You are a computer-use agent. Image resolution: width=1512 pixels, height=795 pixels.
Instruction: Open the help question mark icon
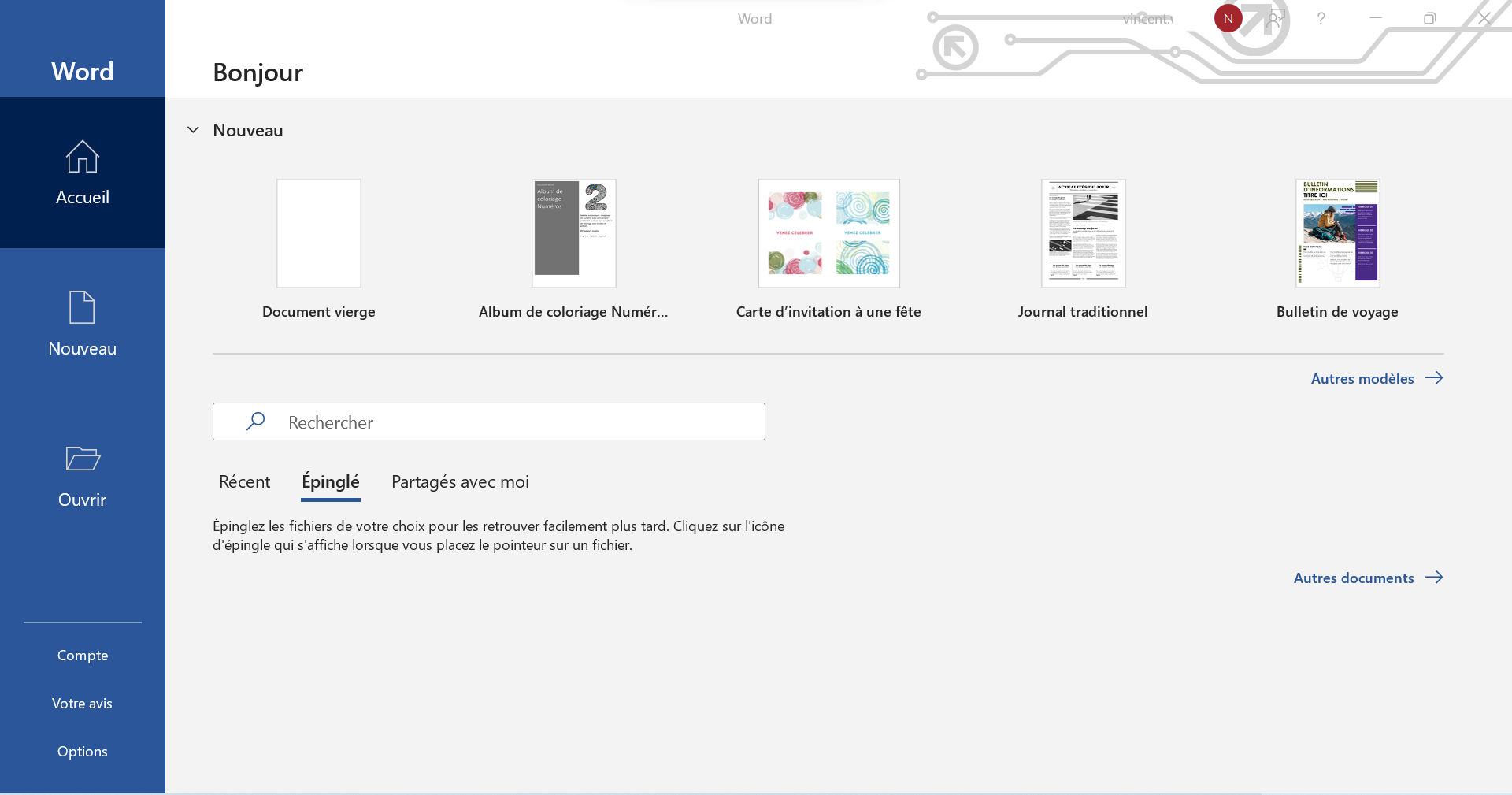[1321, 18]
